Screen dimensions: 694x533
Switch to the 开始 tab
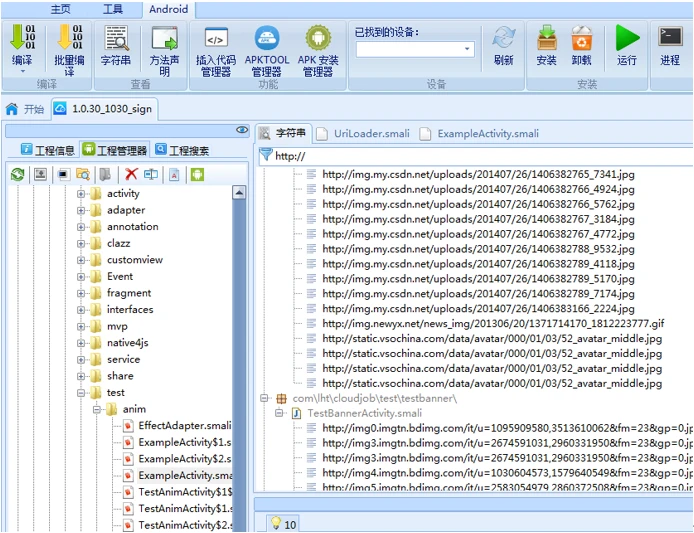click(25, 109)
